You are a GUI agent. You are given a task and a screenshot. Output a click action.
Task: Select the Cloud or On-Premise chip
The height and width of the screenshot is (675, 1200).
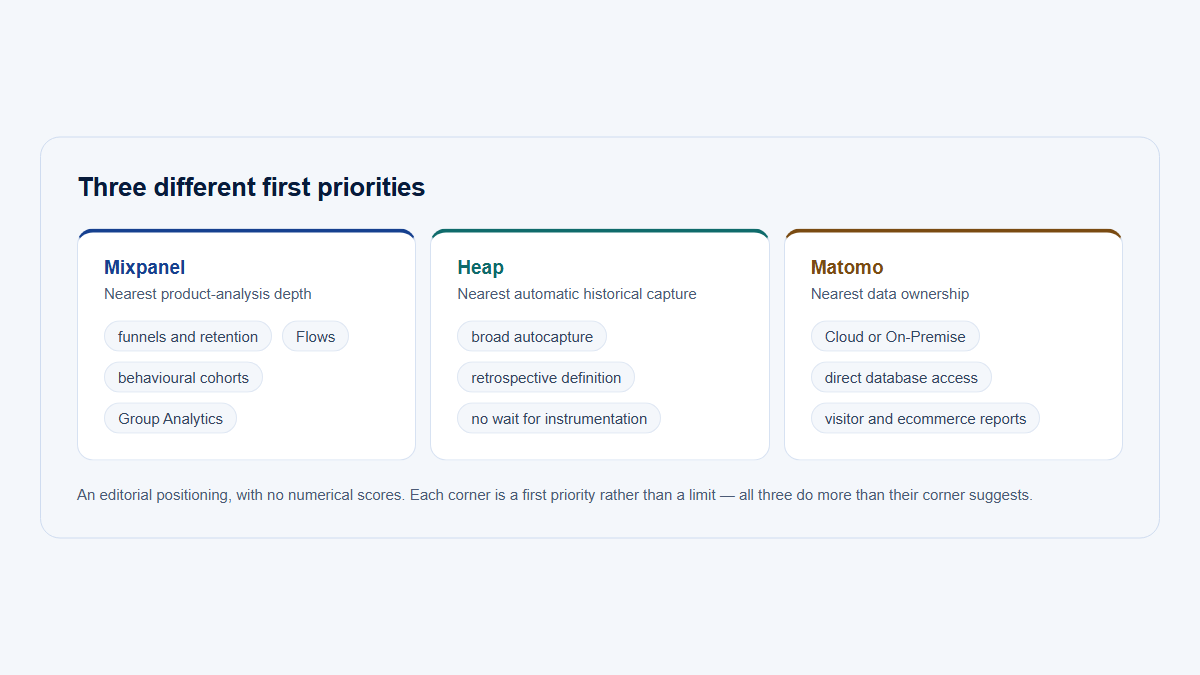coord(895,336)
